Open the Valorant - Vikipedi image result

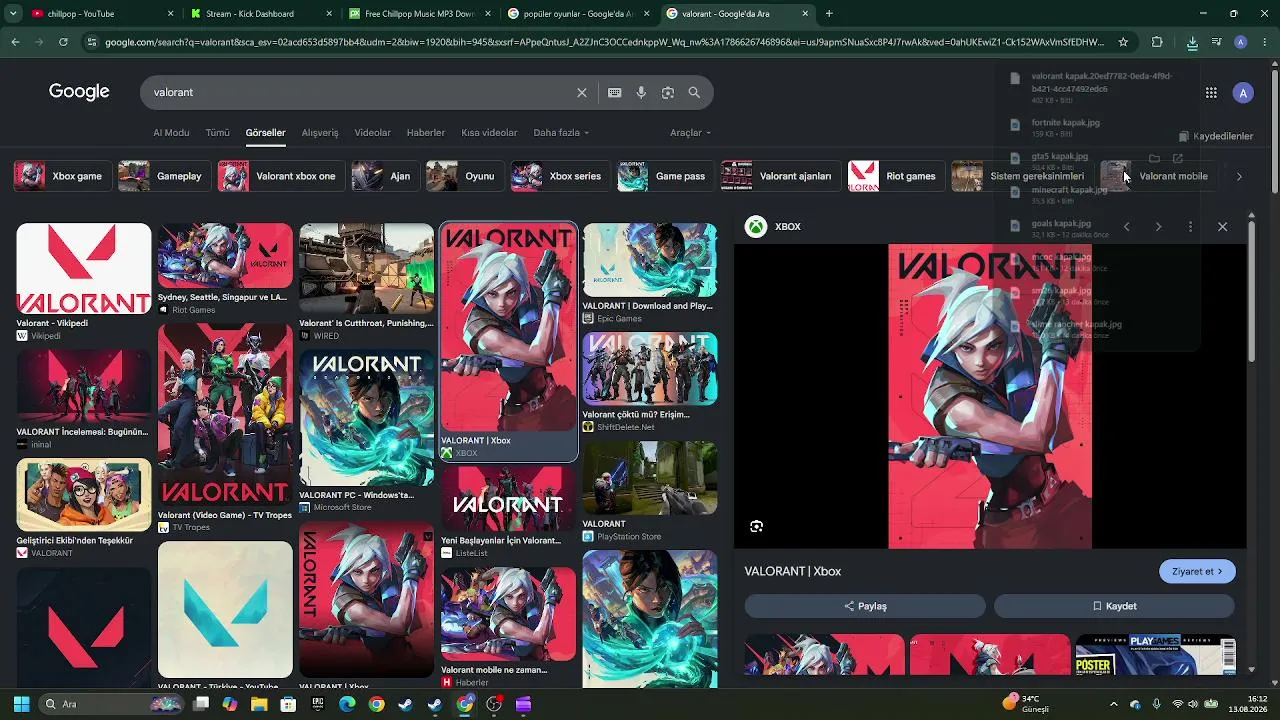84,282
